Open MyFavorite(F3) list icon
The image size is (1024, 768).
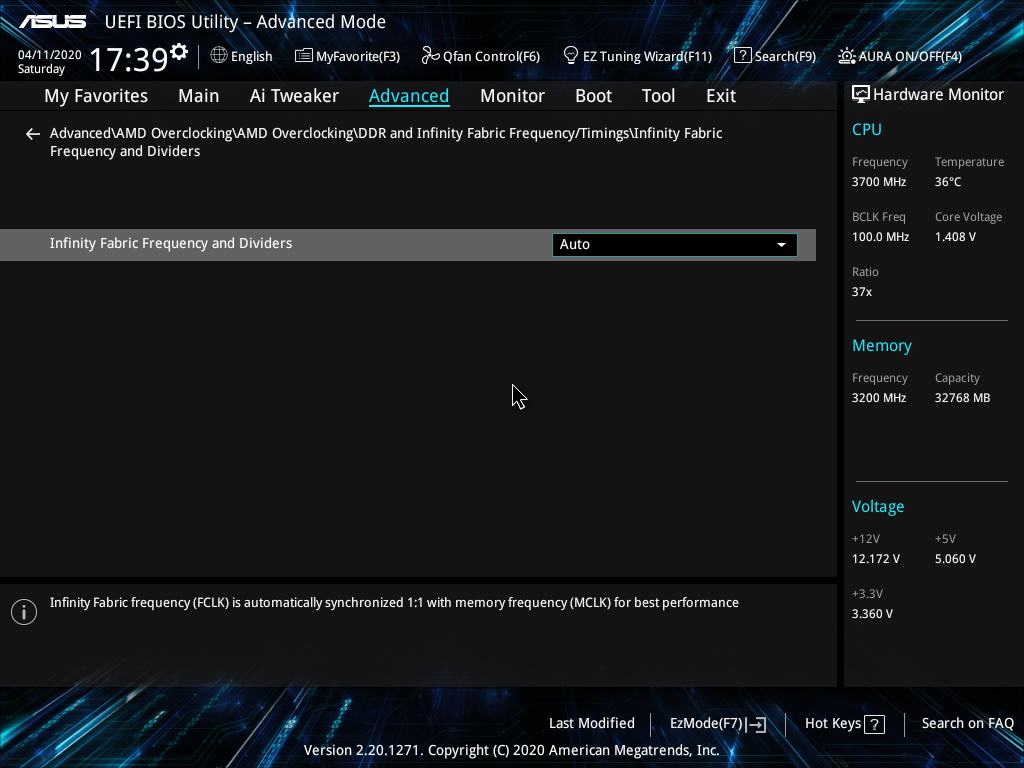303,56
